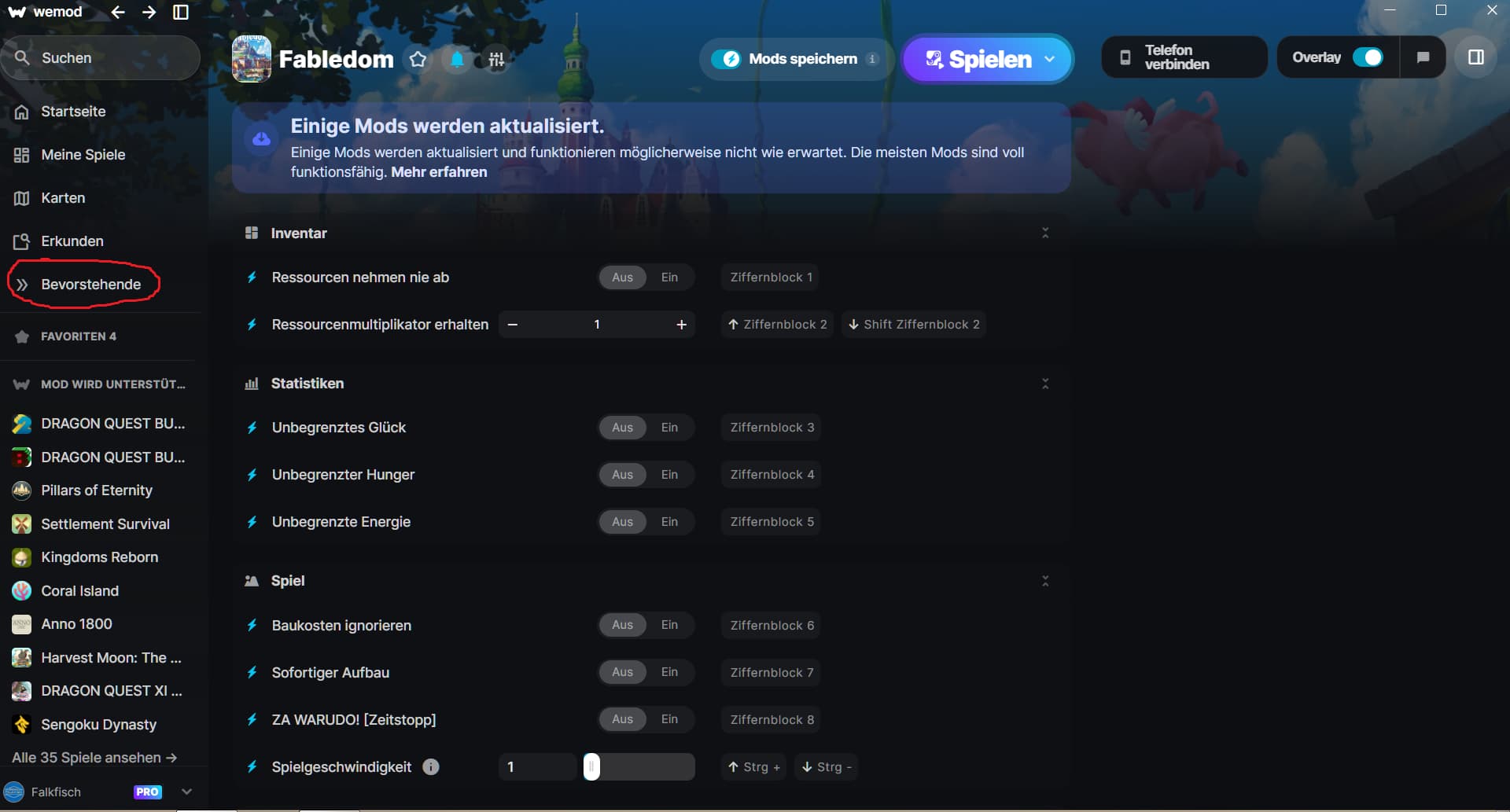Open the Spielen dropdown arrow
The width and height of the screenshot is (1510, 812).
(1050, 59)
